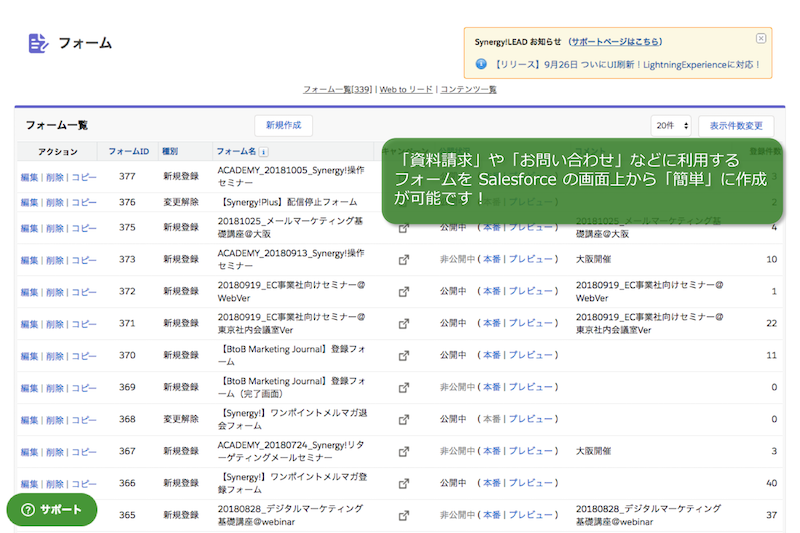This screenshot has width=800, height=533.
Task: Click コピー for form 371
Action: [84, 324]
